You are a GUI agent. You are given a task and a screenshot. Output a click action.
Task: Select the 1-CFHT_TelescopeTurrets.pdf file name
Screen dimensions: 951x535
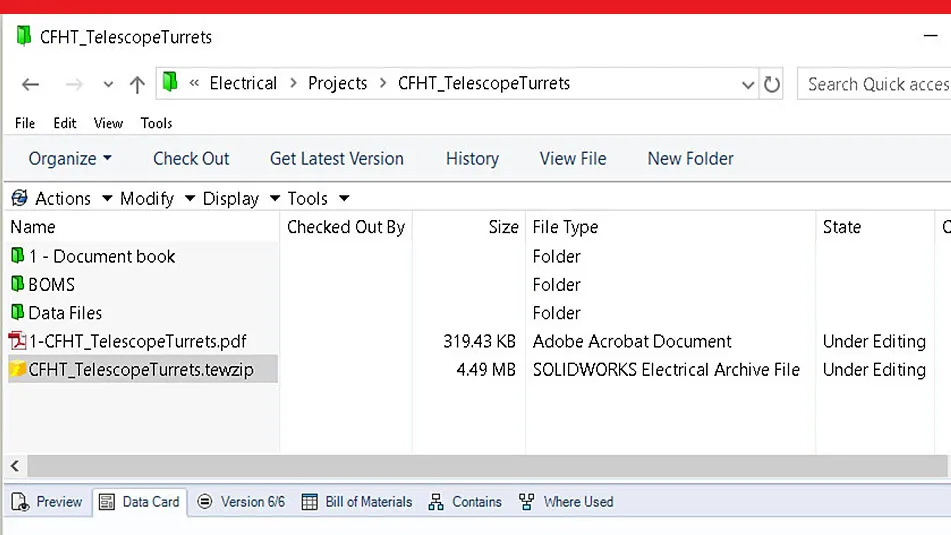[138, 341]
